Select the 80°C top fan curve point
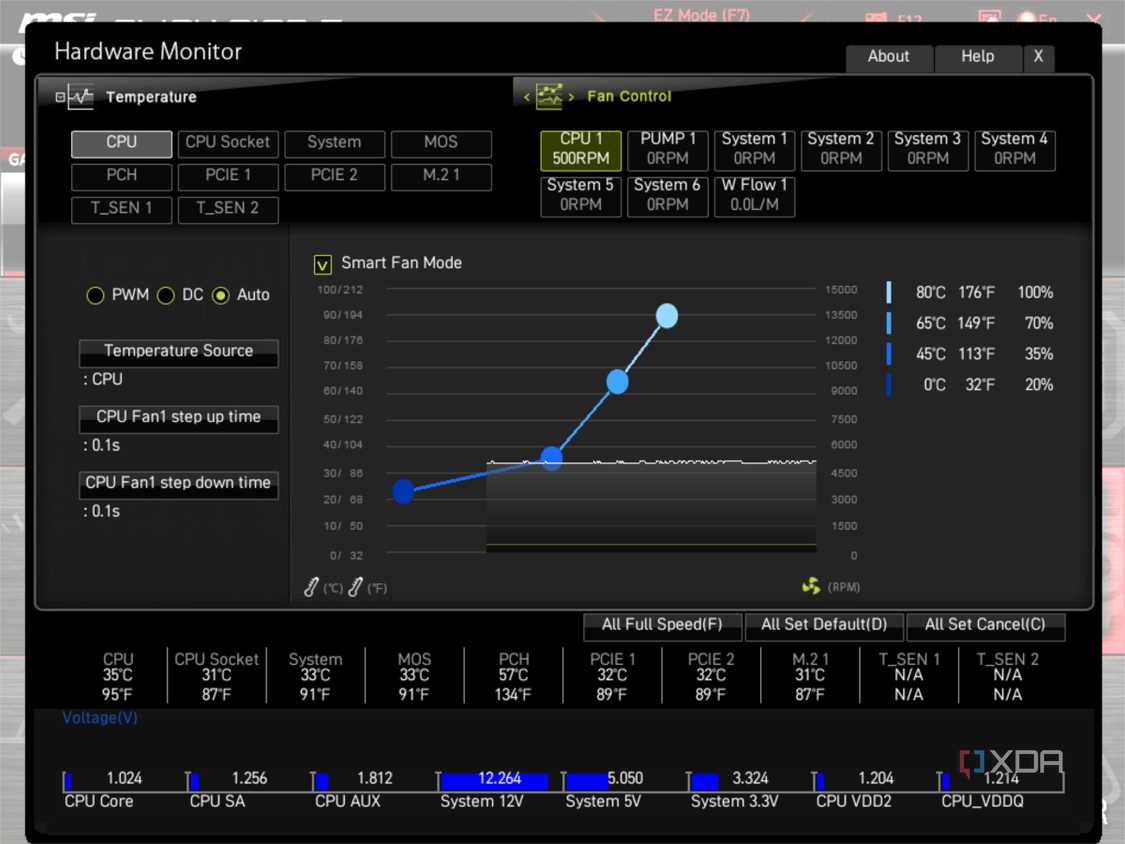 click(x=667, y=316)
